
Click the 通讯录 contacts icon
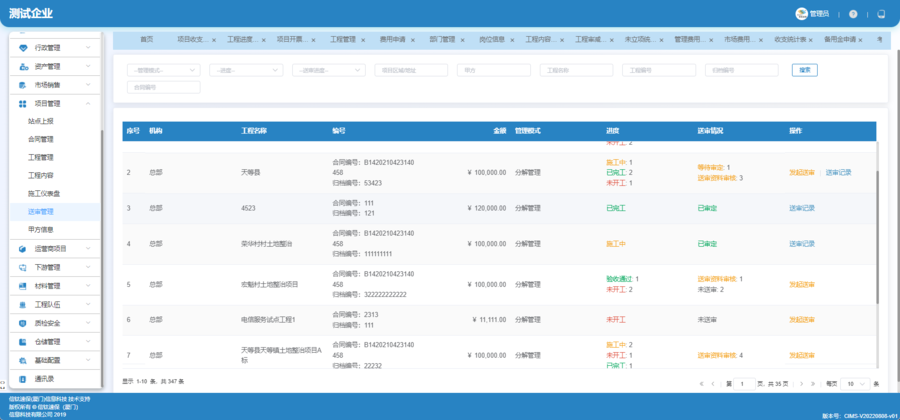pyautogui.click(x=23, y=379)
